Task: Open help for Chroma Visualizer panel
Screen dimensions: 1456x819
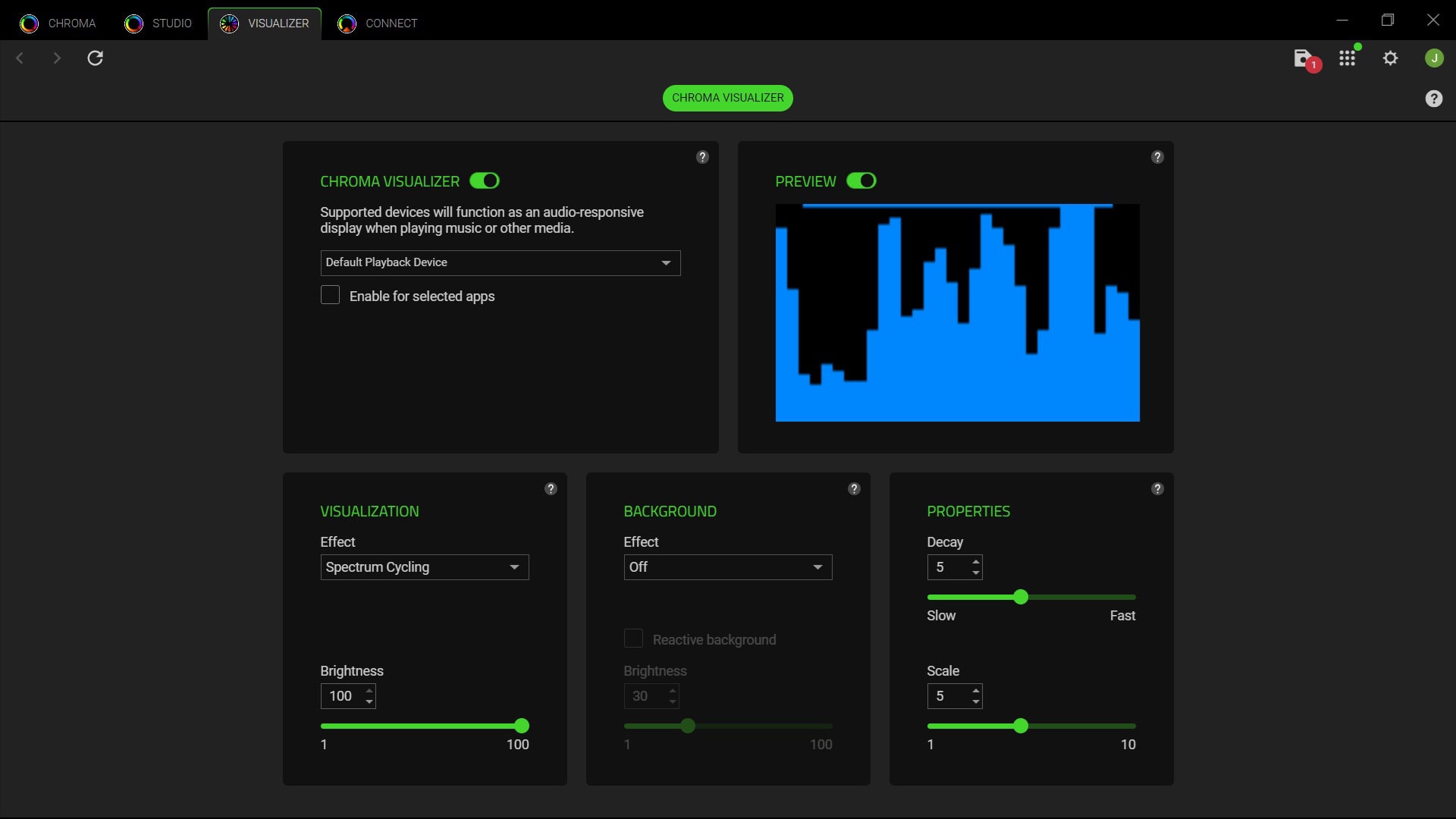Action: coord(702,157)
